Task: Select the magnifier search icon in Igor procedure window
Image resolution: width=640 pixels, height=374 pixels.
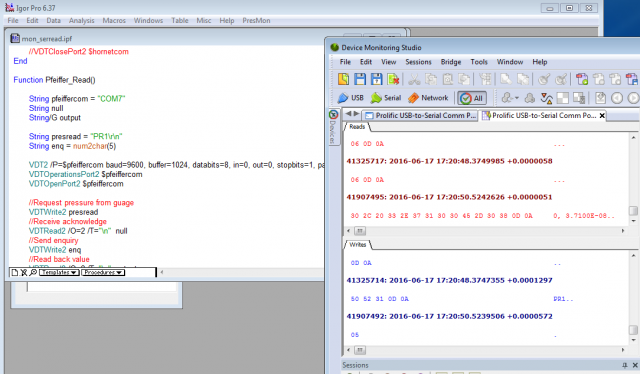Action: point(33,272)
